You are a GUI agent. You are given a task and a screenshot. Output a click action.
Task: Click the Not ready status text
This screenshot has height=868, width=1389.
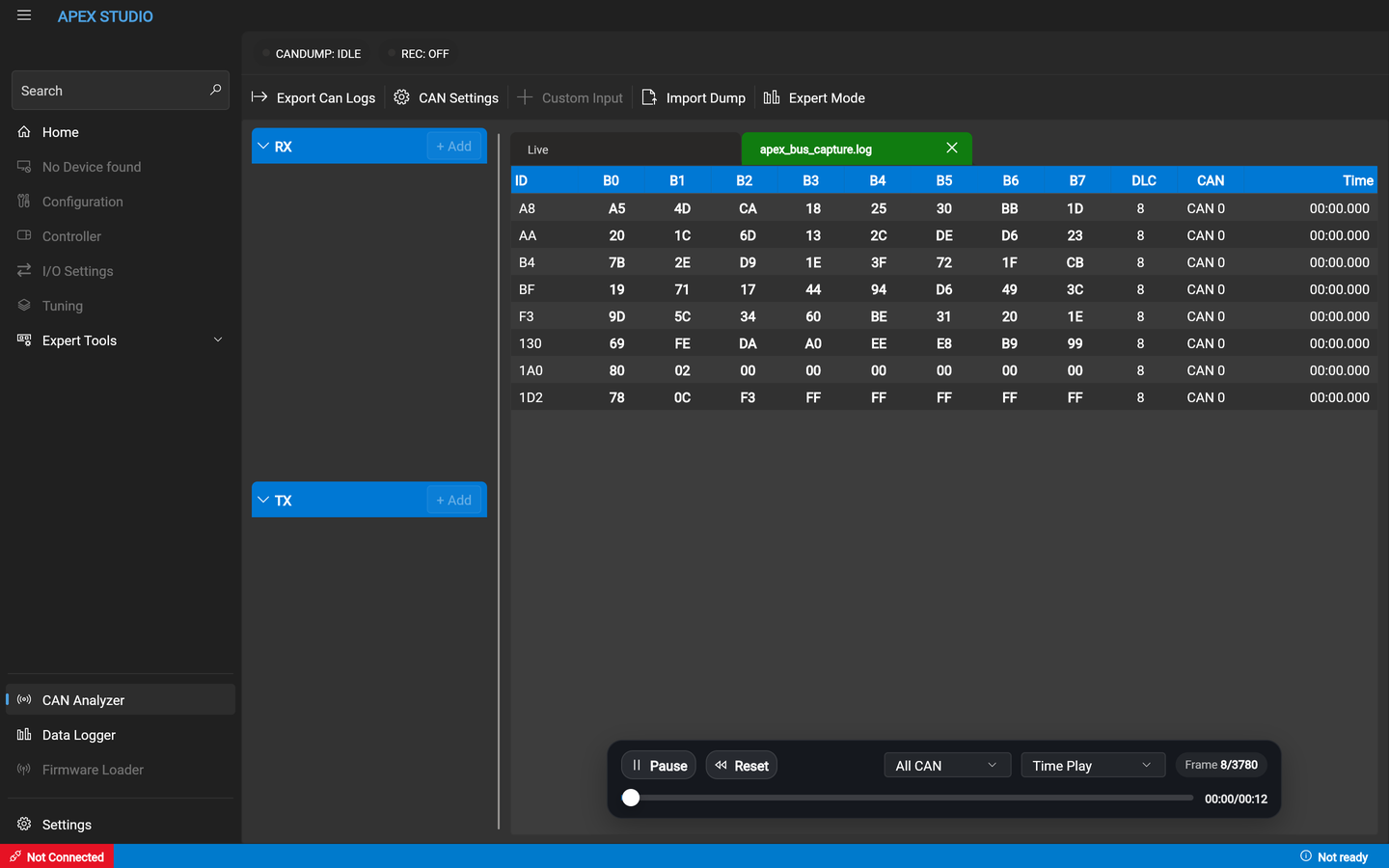(1343, 857)
